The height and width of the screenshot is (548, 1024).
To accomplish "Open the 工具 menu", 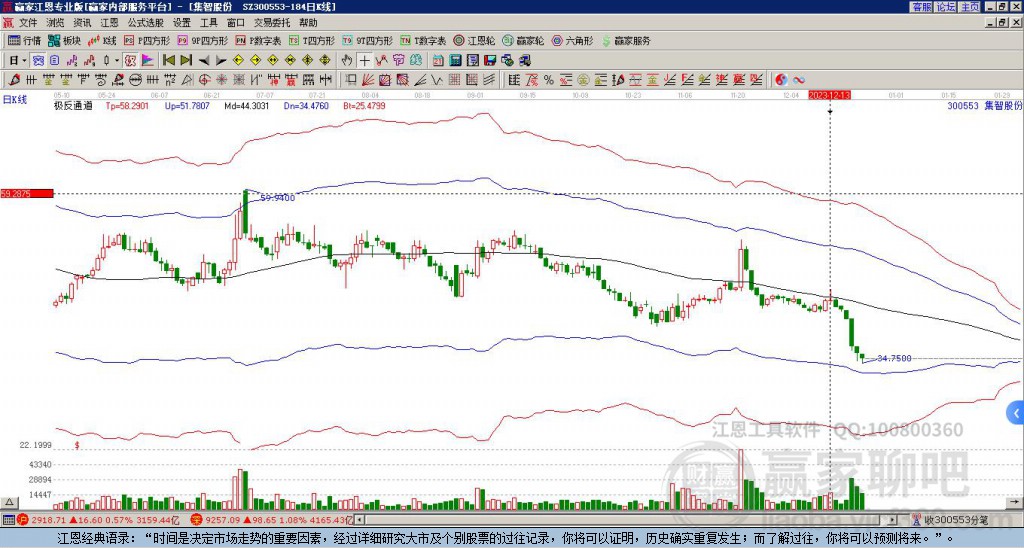I will [209, 23].
